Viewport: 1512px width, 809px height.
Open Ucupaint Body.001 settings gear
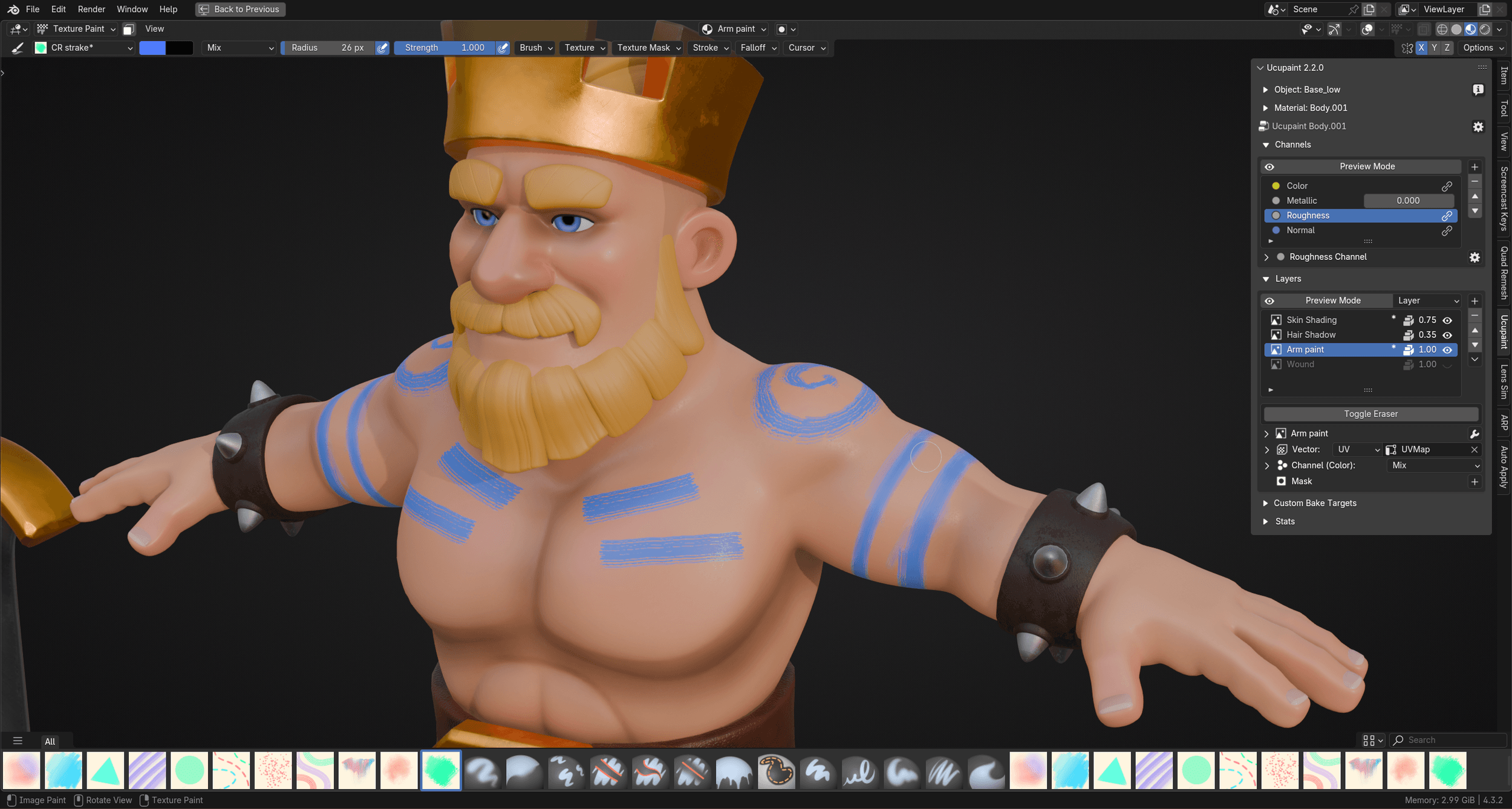point(1478,126)
